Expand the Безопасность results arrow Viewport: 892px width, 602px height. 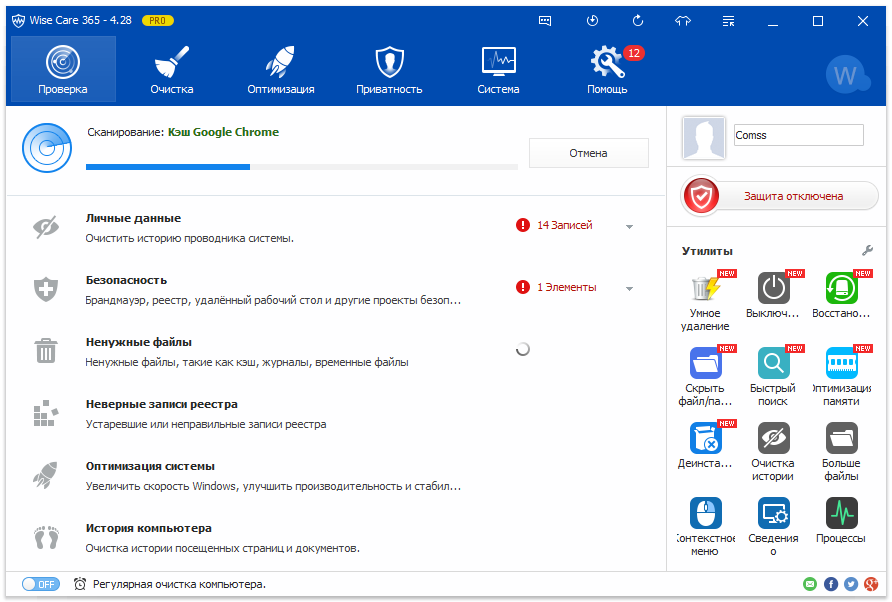629,289
